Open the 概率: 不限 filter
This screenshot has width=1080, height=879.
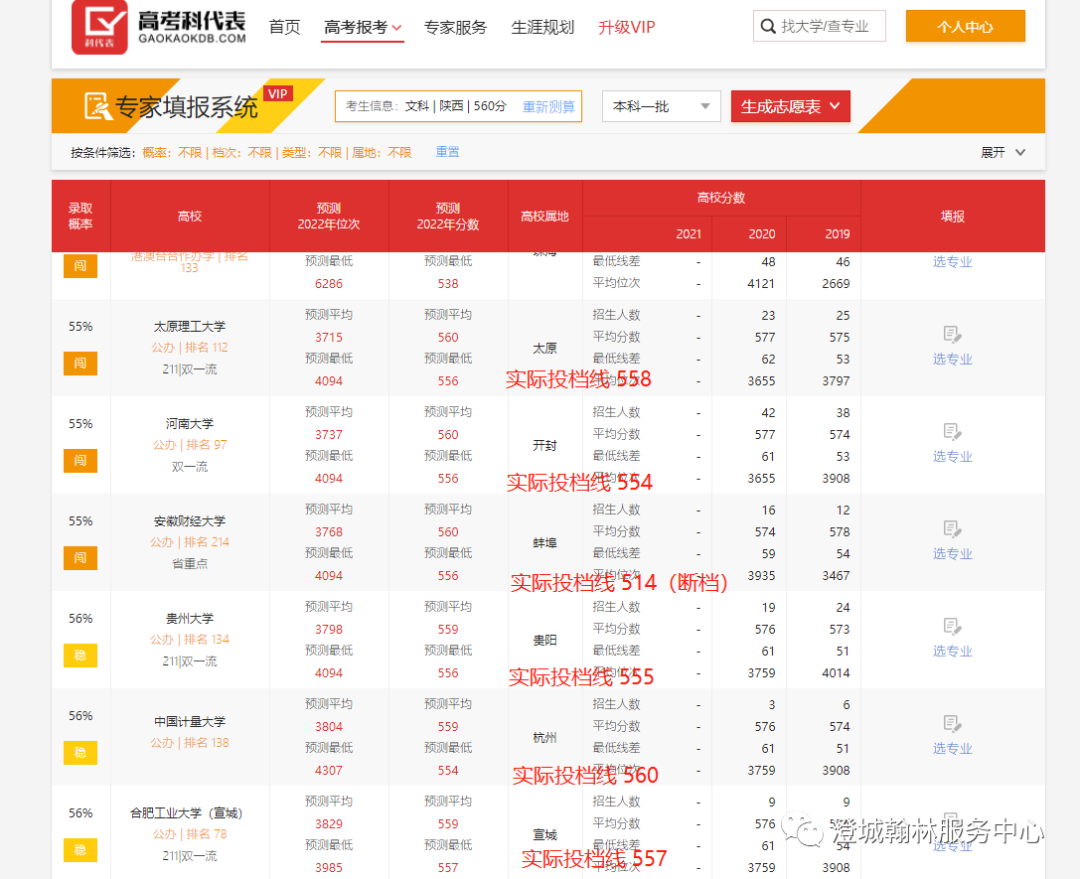(x=172, y=152)
